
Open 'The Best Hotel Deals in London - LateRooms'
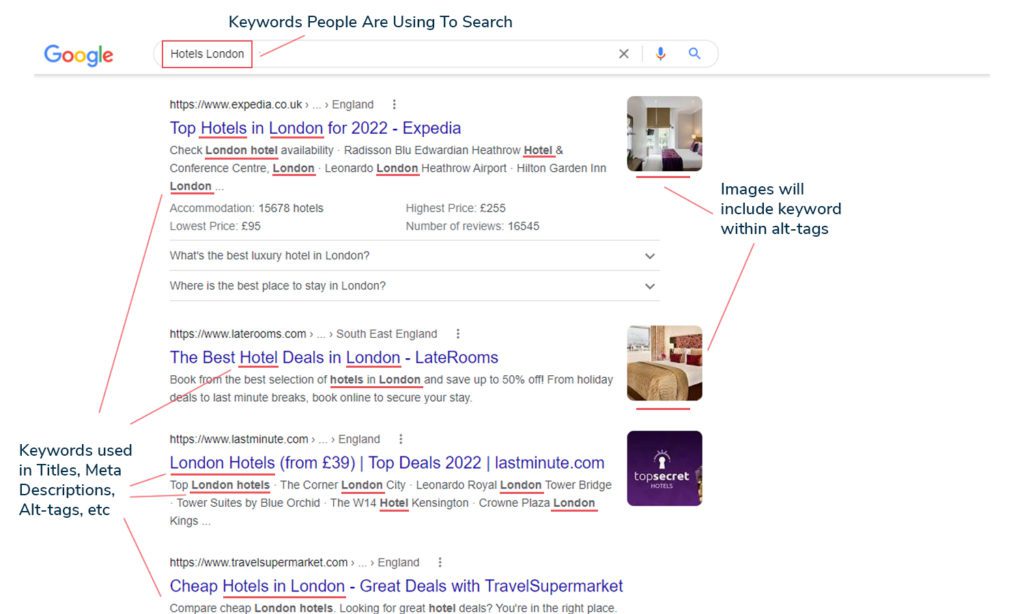tap(334, 357)
